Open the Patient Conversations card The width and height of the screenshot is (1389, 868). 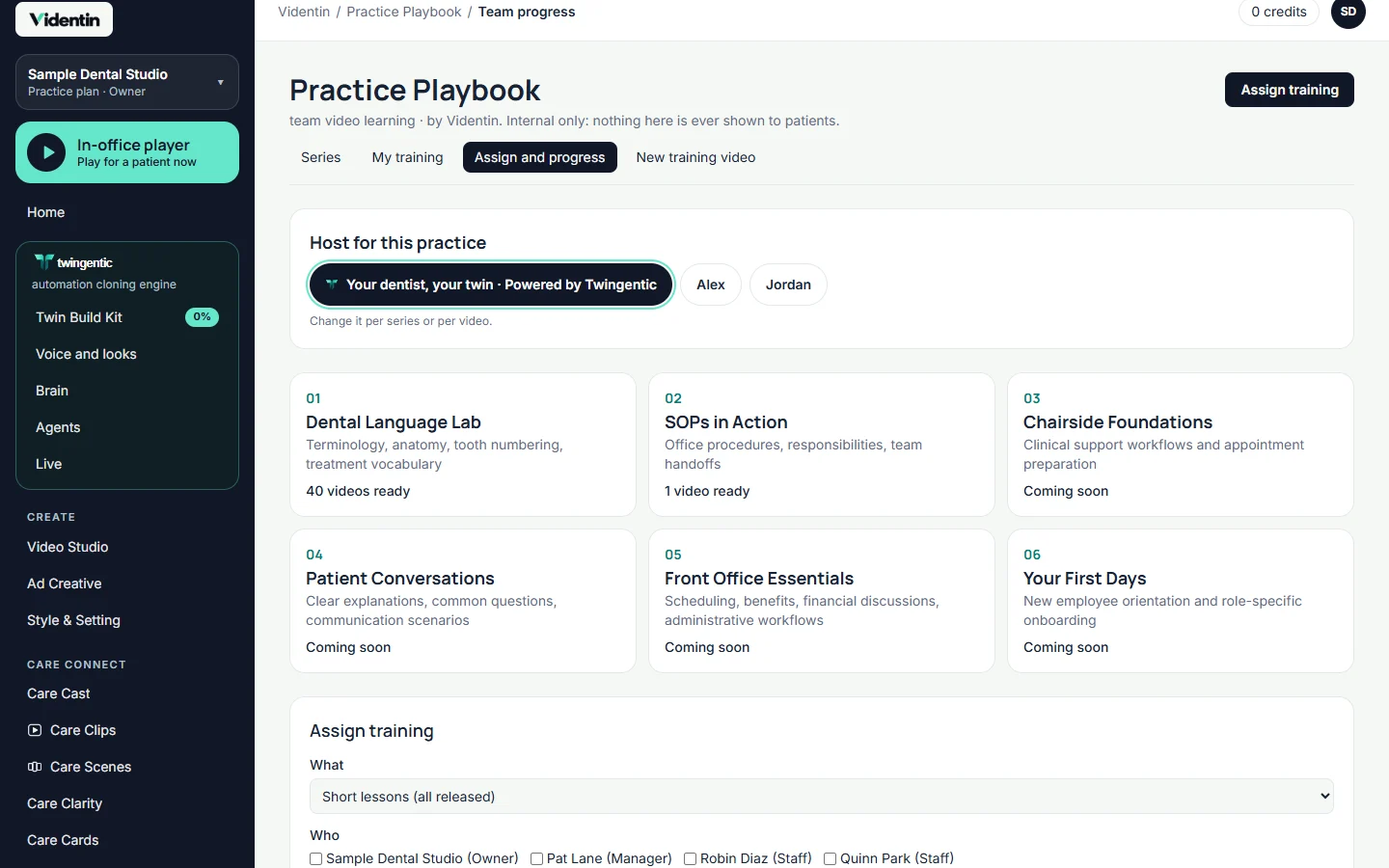point(463,601)
